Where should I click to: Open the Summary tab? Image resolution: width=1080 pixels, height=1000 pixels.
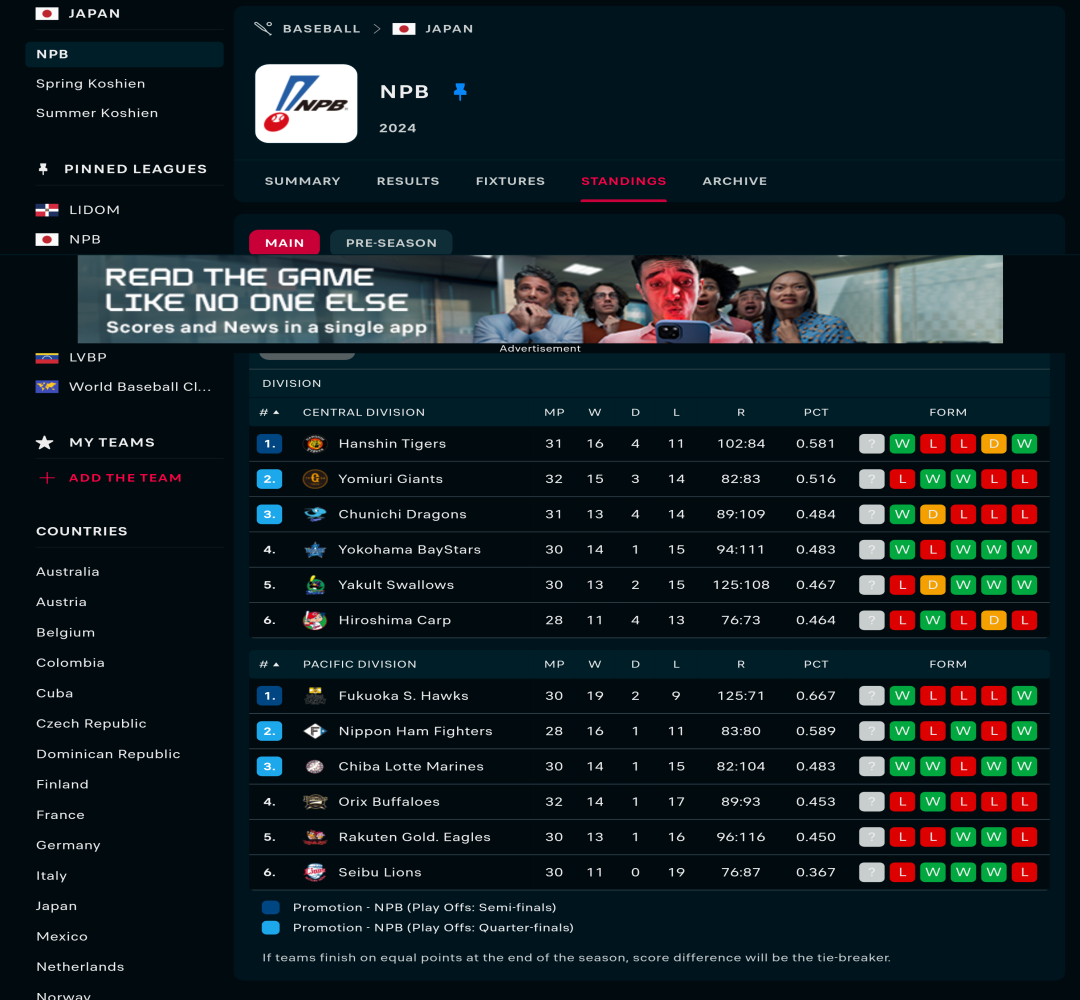pyautogui.click(x=302, y=181)
